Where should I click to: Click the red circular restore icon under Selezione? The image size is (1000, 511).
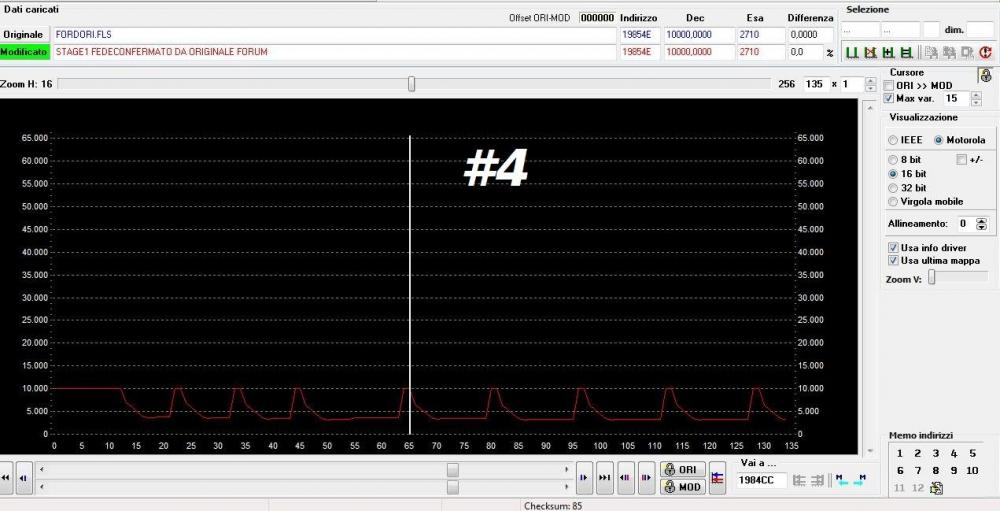click(985, 52)
